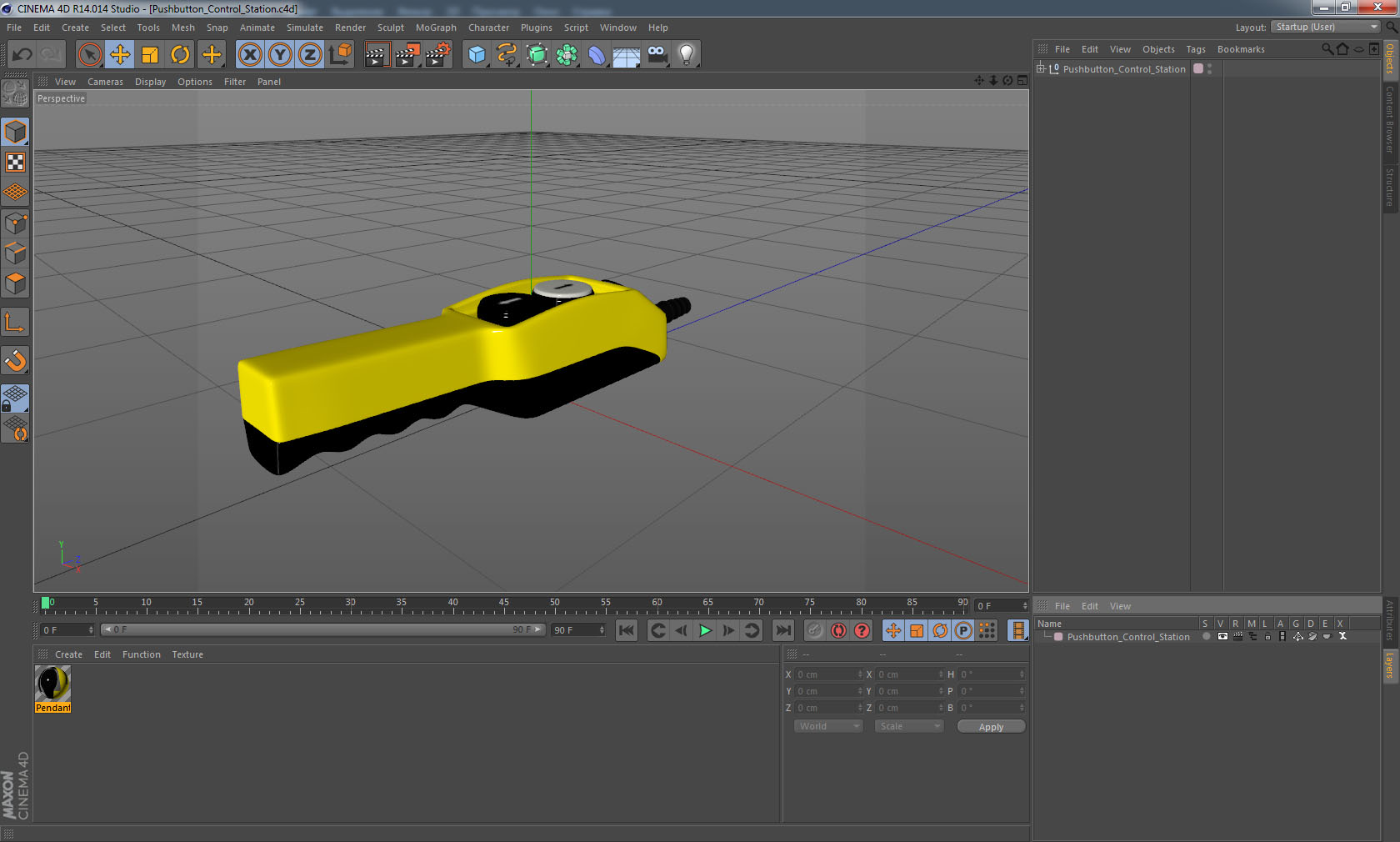This screenshot has height=842, width=1400.
Task: Switch to Texture mode in left sidebar
Action: pos(15,162)
